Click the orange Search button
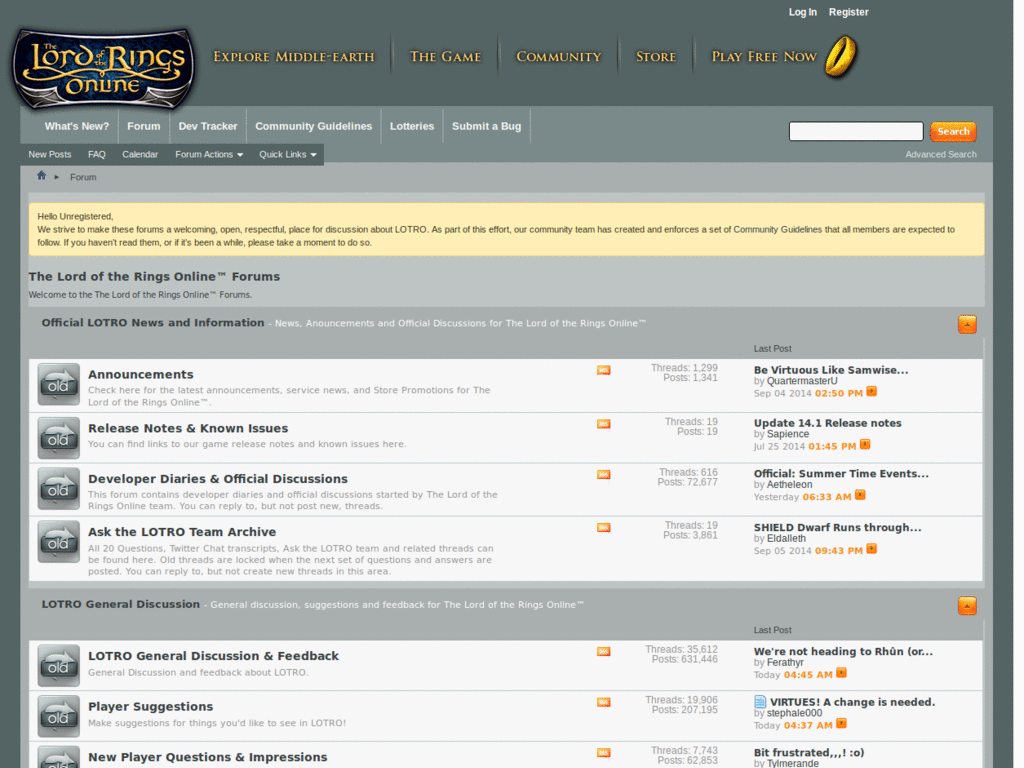Screen dimensions: 1024x768 point(953,131)
